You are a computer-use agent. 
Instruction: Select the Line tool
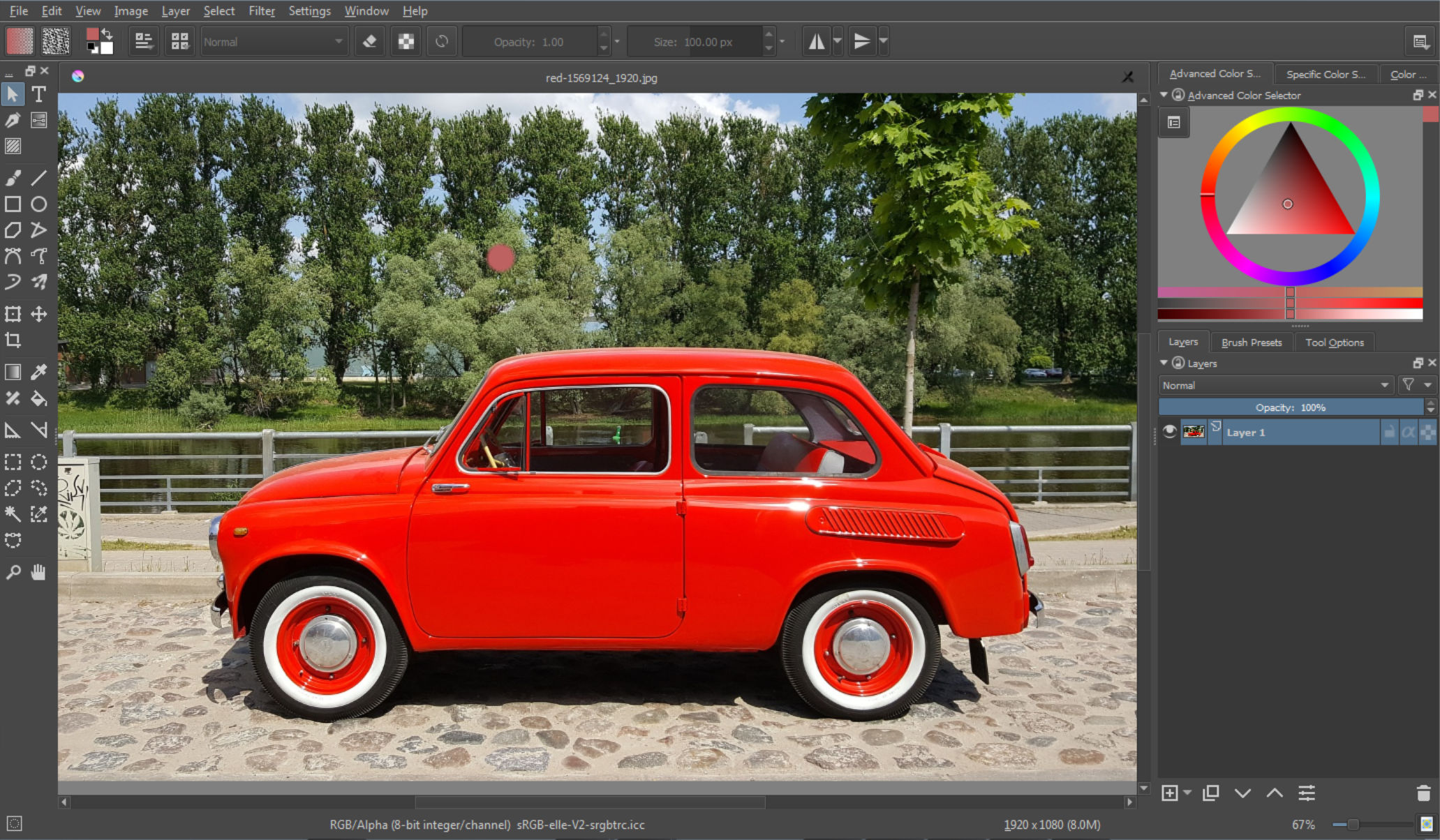point(39,177)
